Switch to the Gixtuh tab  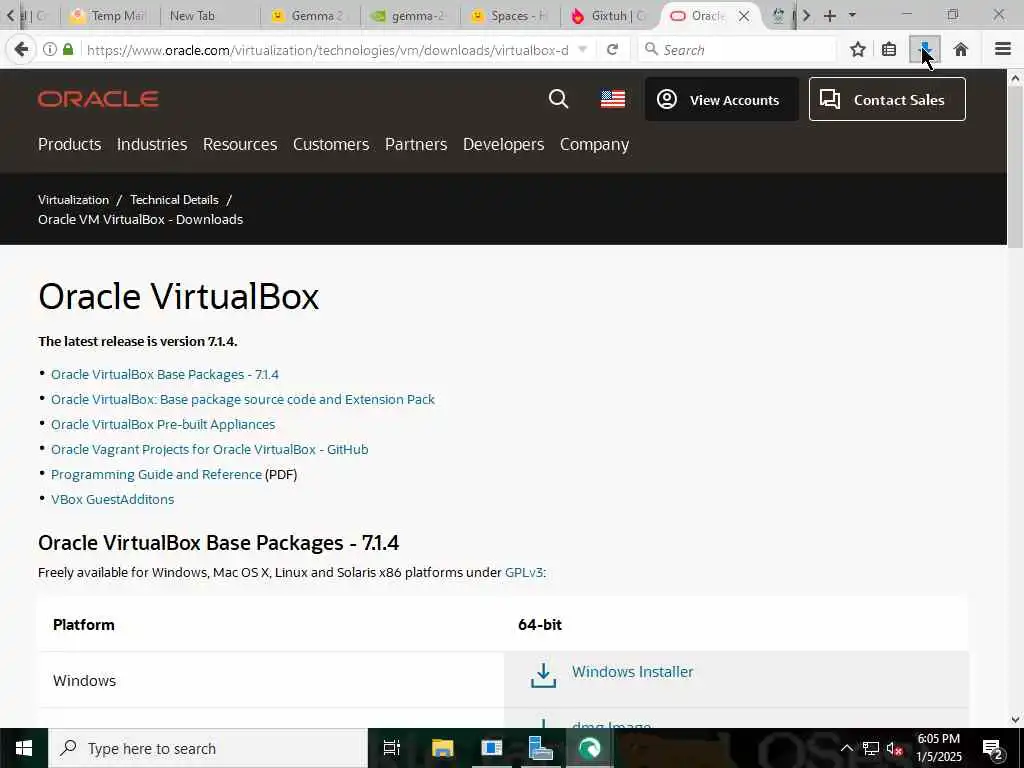(611, 16)
